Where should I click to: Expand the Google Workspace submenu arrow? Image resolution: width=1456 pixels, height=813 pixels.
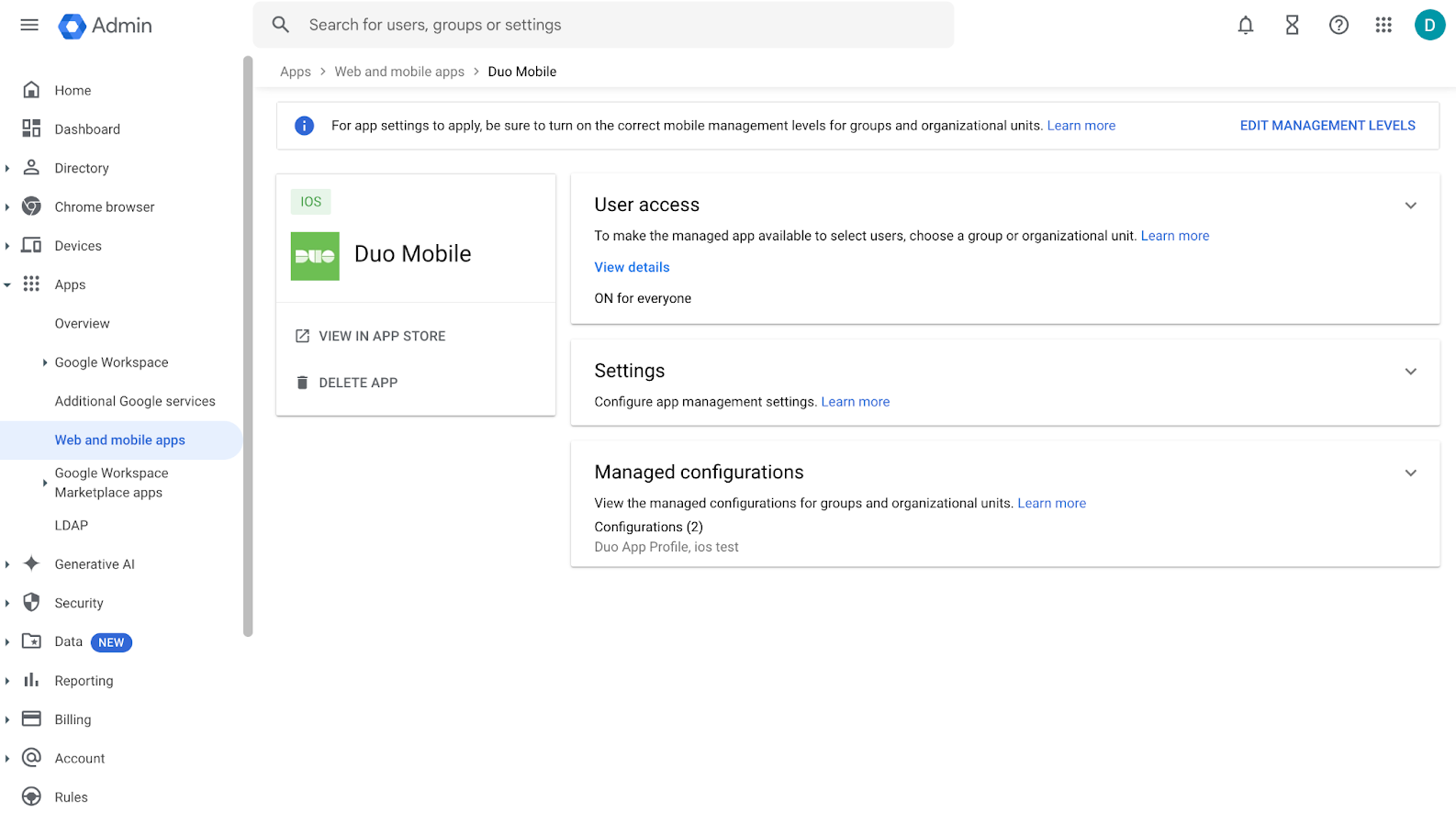coord(44,362)
